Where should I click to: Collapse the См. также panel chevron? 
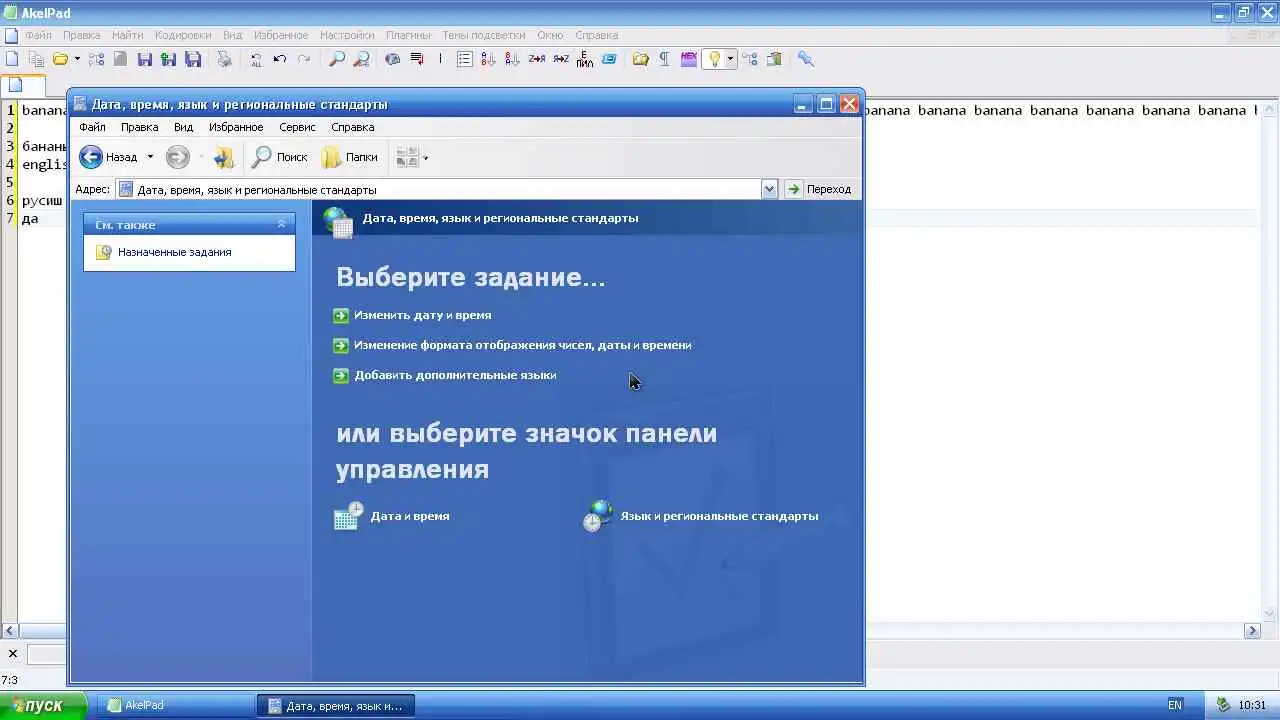pos(281,224)
